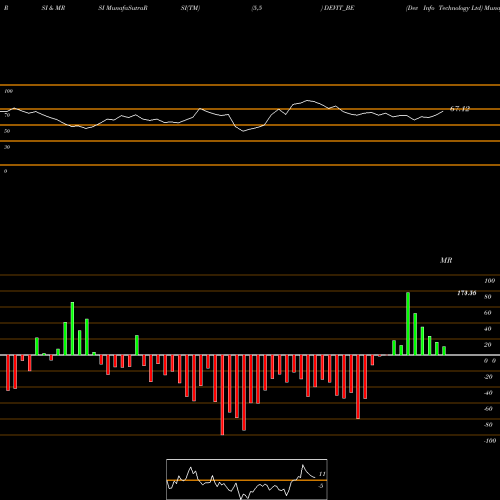Click the tallest green MR bar near 80

pyautogui.click(x=408, y=324)
